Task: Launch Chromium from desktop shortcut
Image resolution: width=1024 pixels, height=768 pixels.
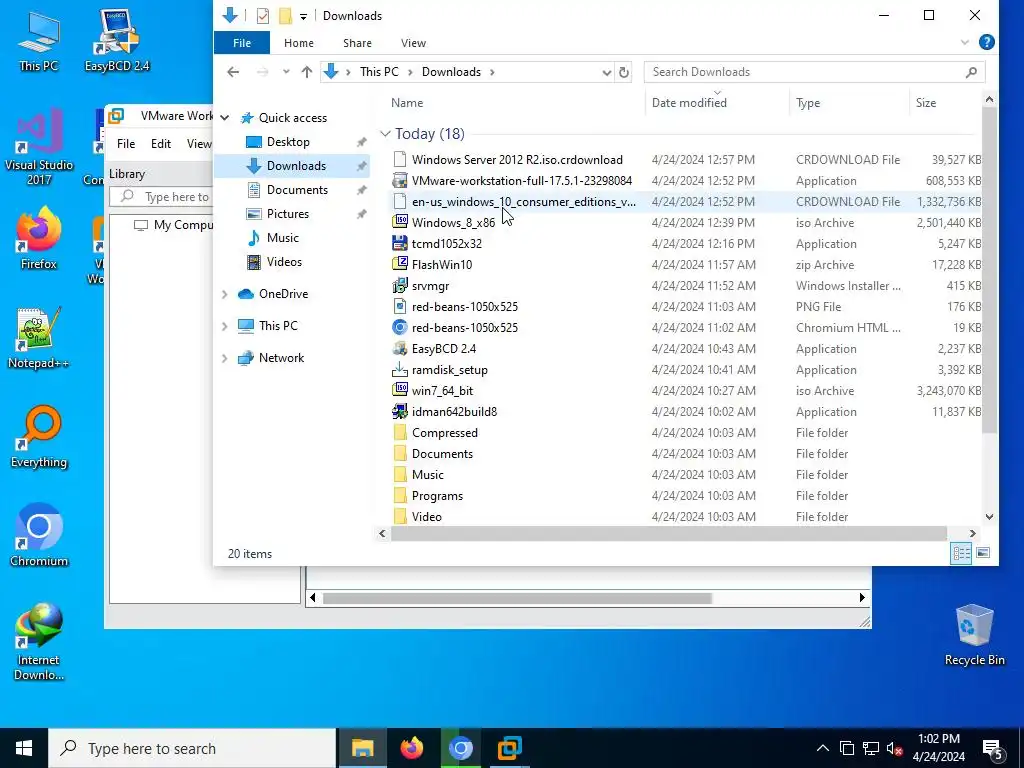Action: point(39,536)
